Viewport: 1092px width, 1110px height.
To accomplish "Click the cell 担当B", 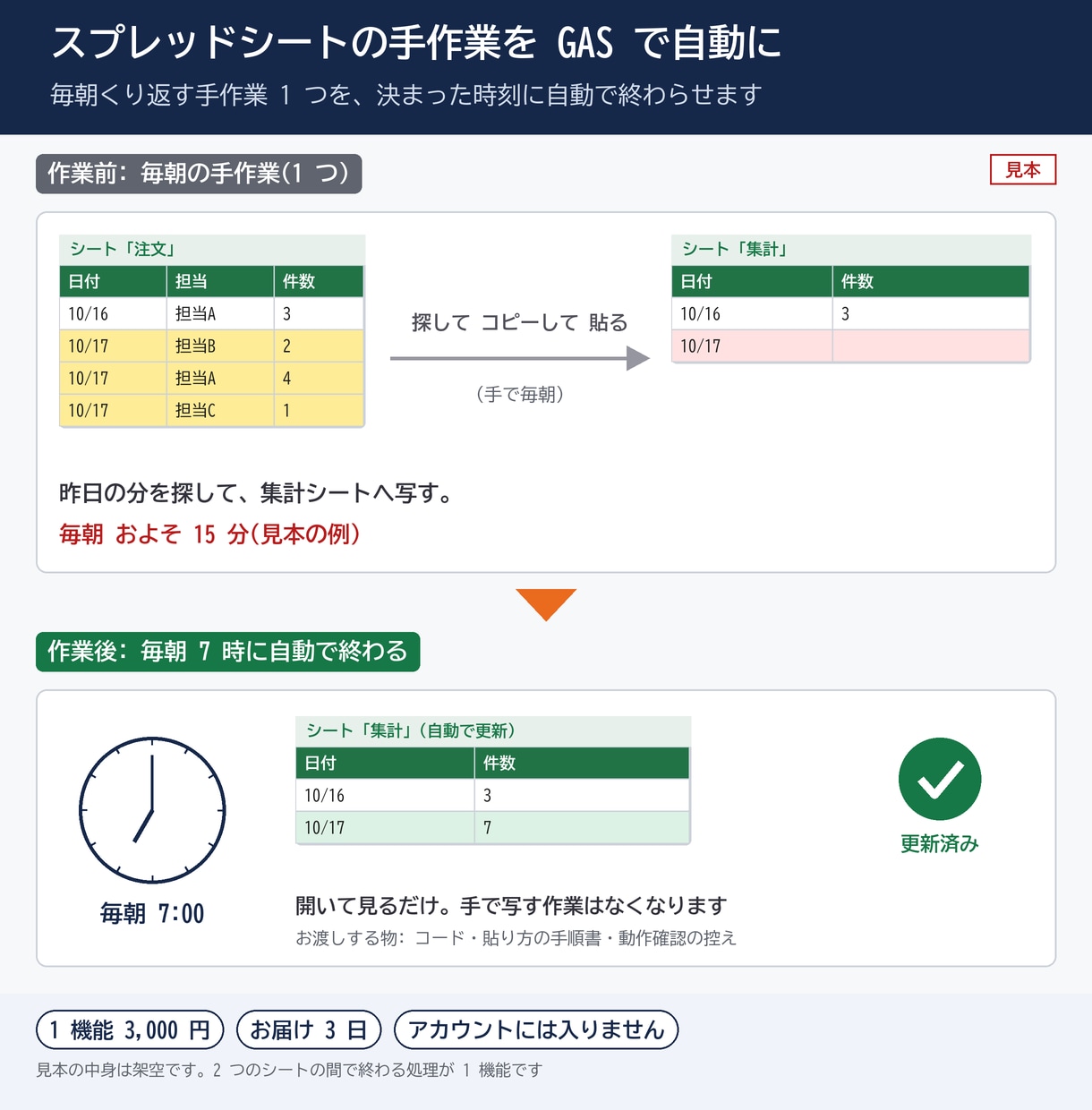I will click(220, 346).
